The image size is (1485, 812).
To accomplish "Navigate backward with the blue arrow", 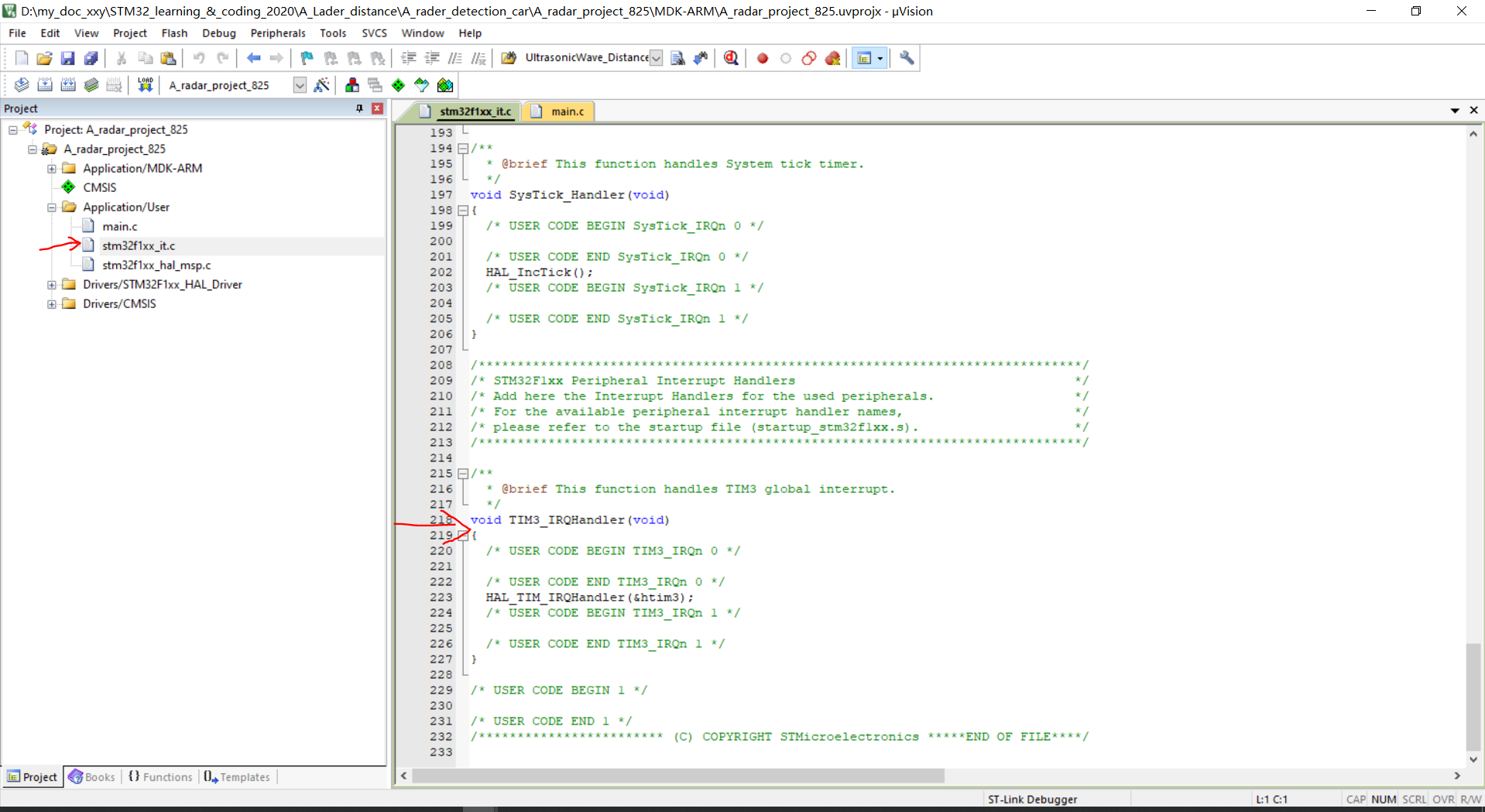I will pos(253,58).
